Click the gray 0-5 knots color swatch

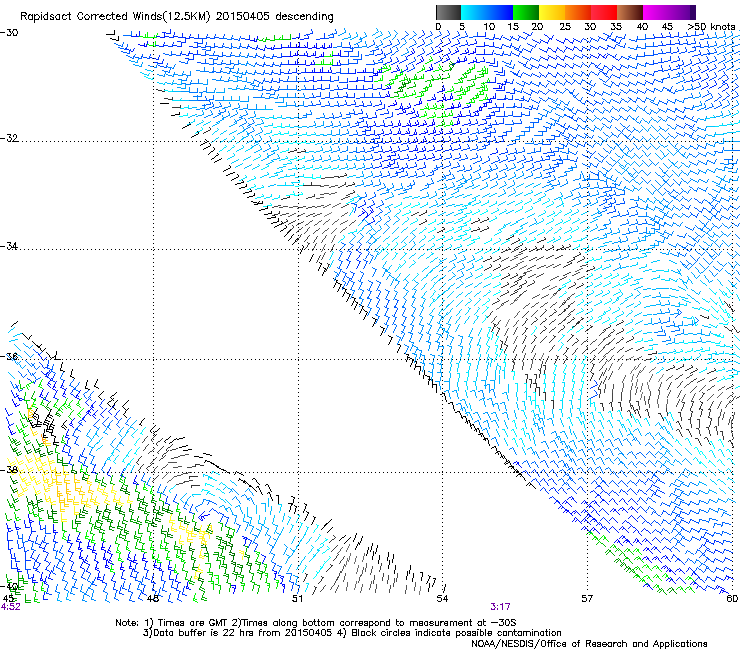[448, 12]
